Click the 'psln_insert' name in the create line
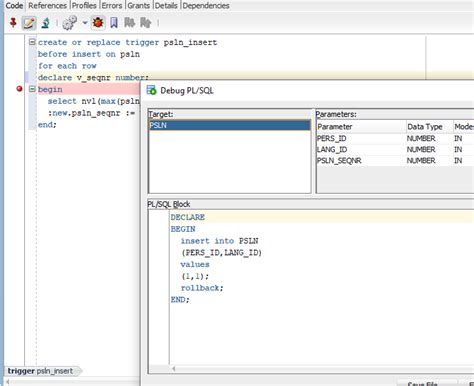This screenshot has width=474, height=386. tap(190, 42)
